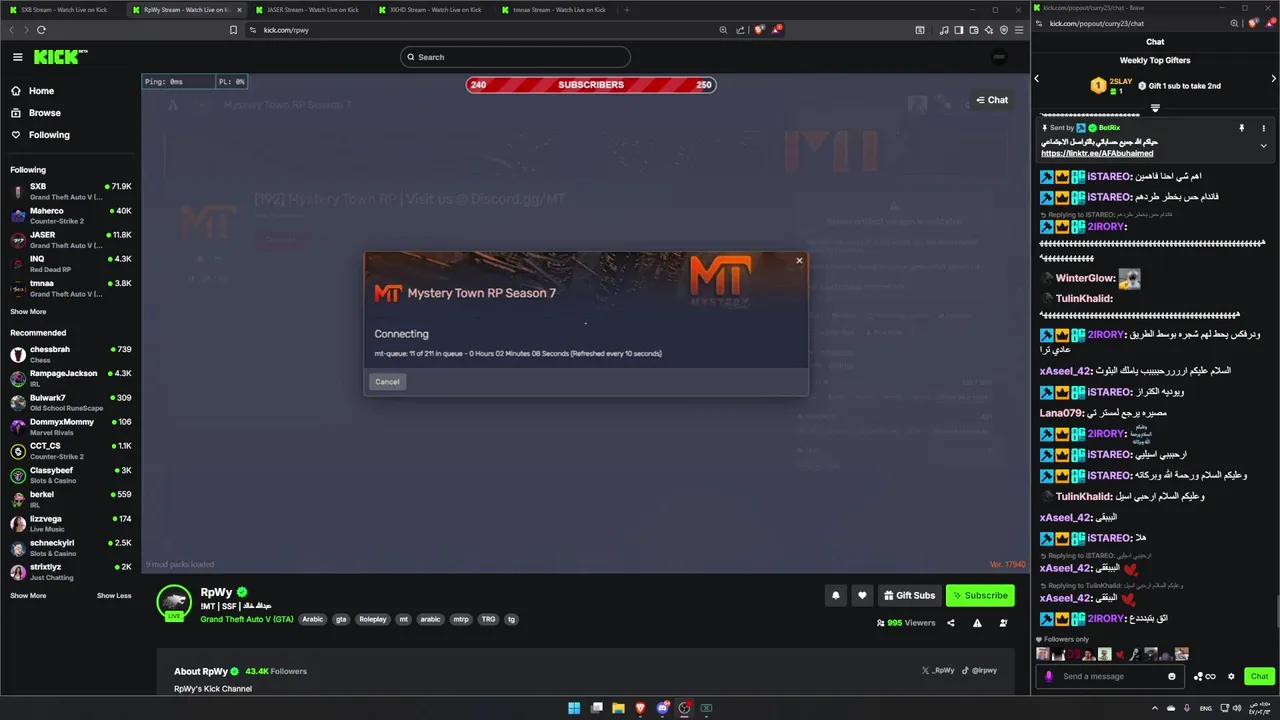Screen dimensions: 1280x720
Task: Subscribe to RpWy
Action: 980,595
